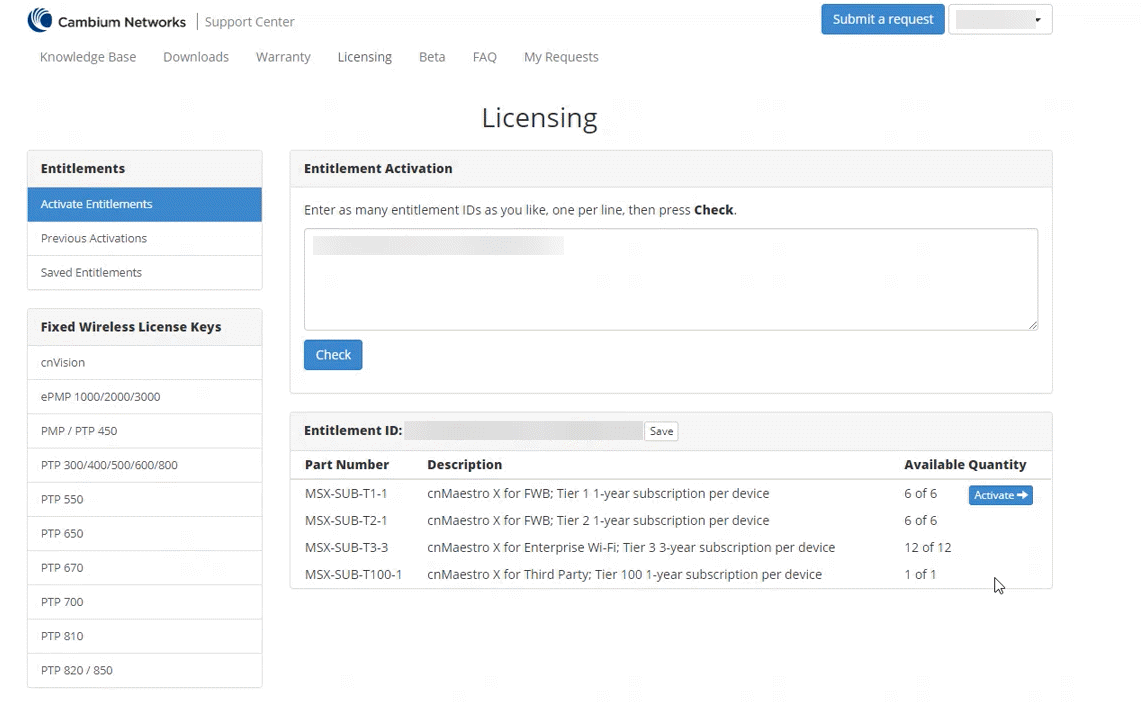This screenshot has height=702, width=1142.
Task: Click the Check button
Action: click(x=333, y=355)
